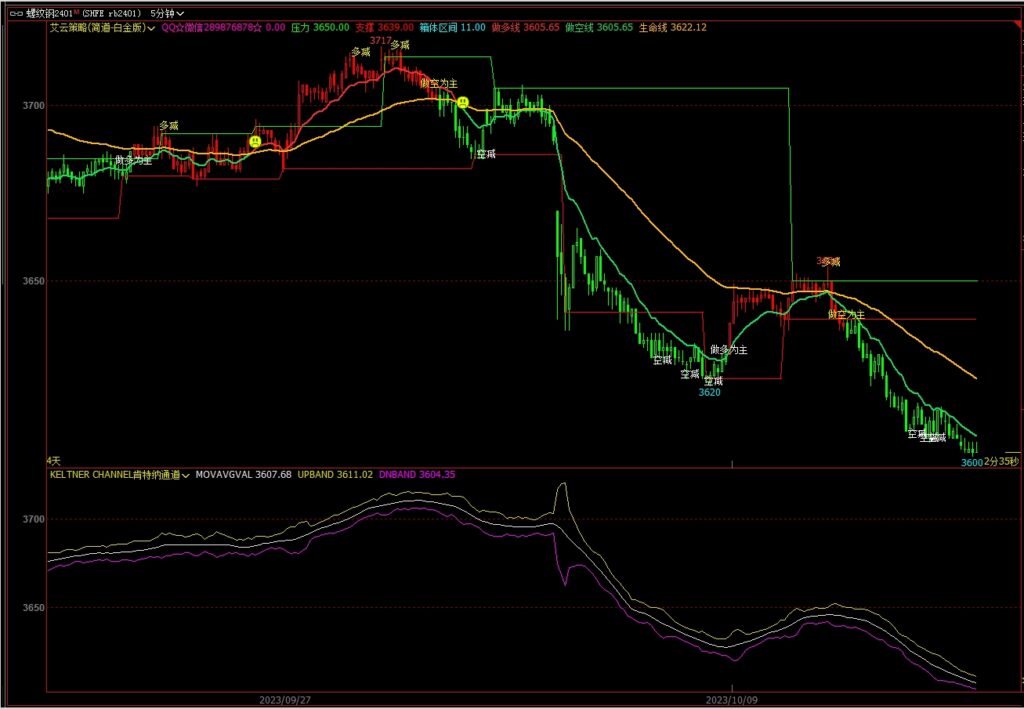The width and height of the screenshot is (1024, 709).
Task: Click the 空减 signal below yellow face marker
Action: tap(486, 153)
